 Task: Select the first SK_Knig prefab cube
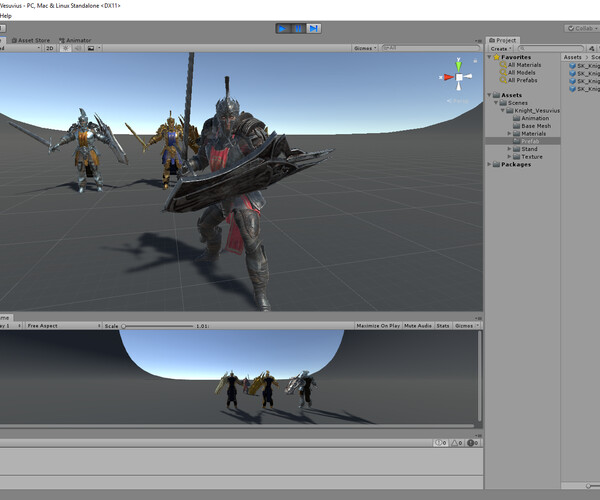(572, 66)
